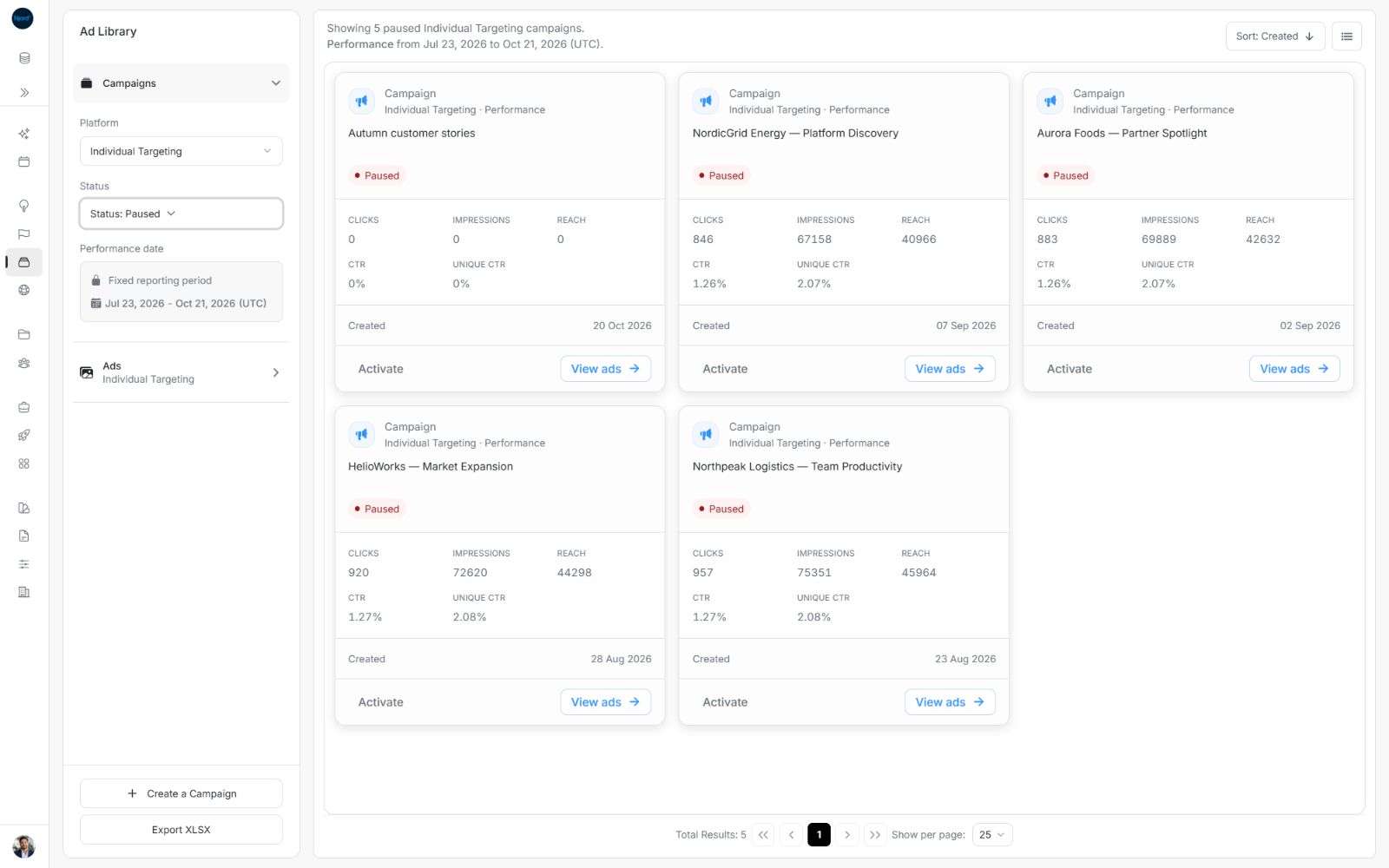This screenshot has height=868, width=1389.
Task: Expand the sidebar with the double-chevron icon
Action: click(24, 92)
